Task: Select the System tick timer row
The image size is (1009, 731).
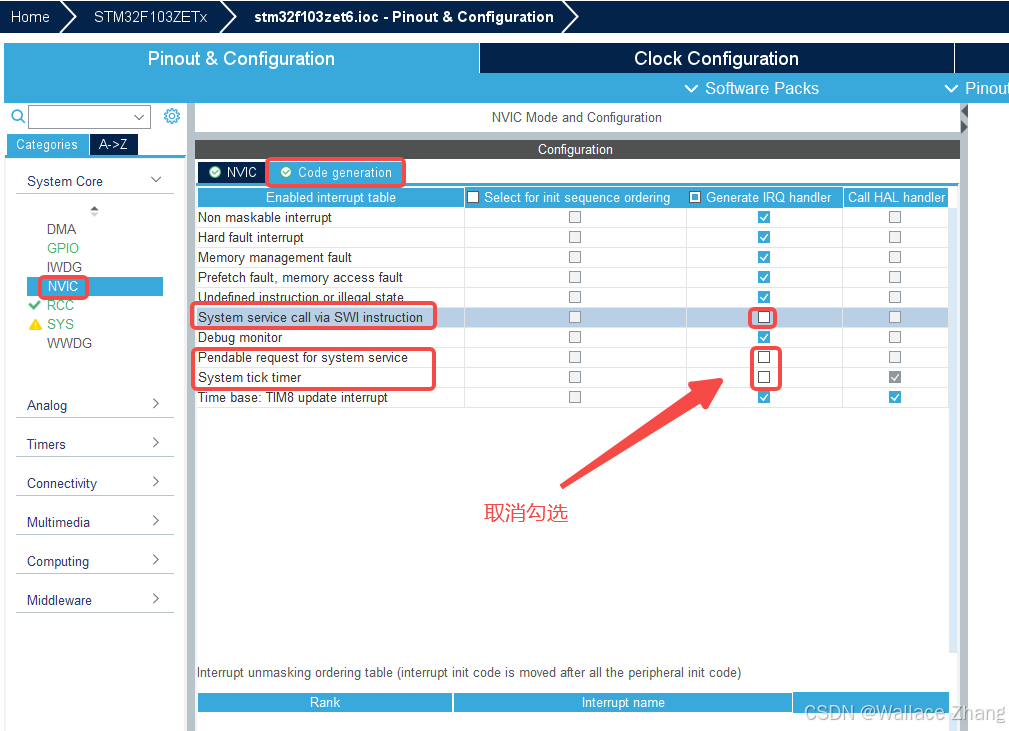Action: 572,377
